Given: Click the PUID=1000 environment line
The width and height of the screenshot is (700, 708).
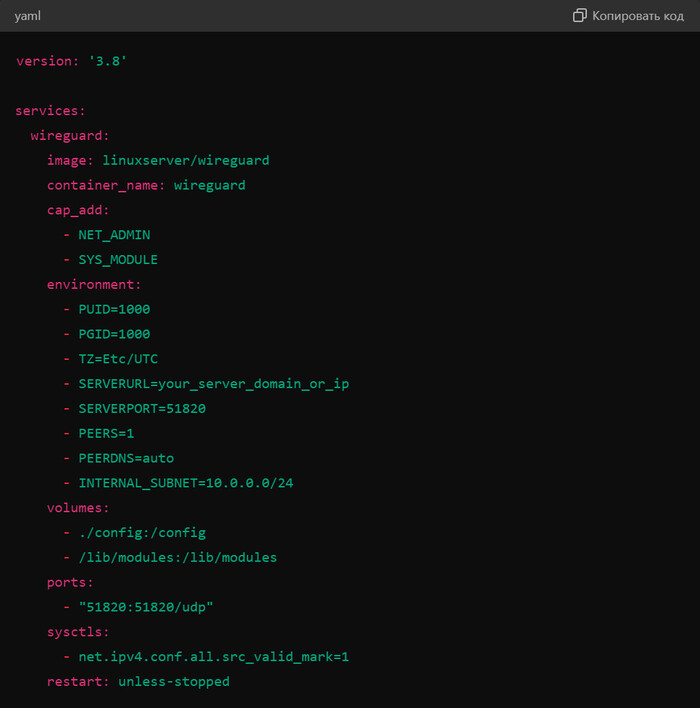Looking at the screenshot, I should point(114,309).
